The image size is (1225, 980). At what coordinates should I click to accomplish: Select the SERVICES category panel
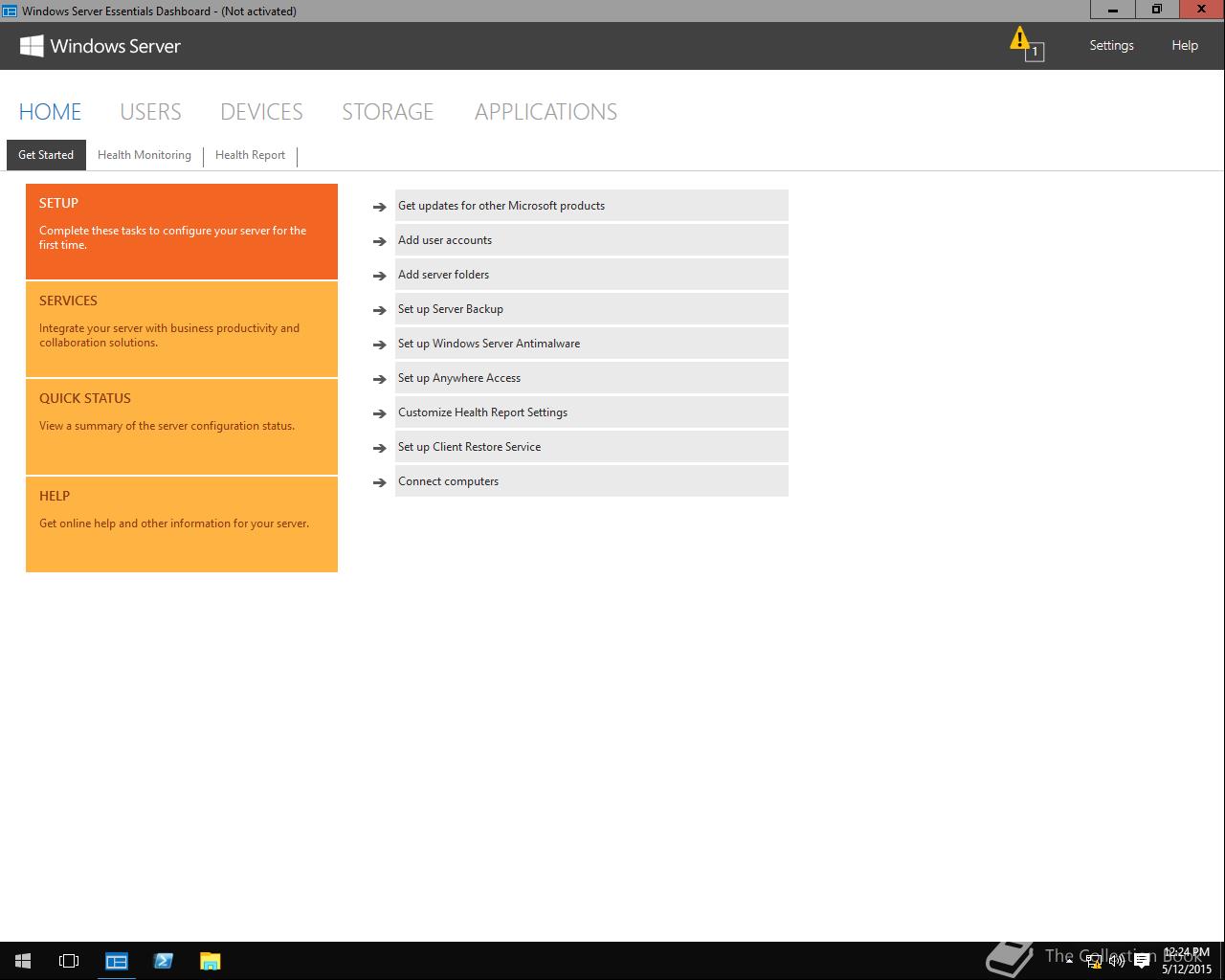182,329
